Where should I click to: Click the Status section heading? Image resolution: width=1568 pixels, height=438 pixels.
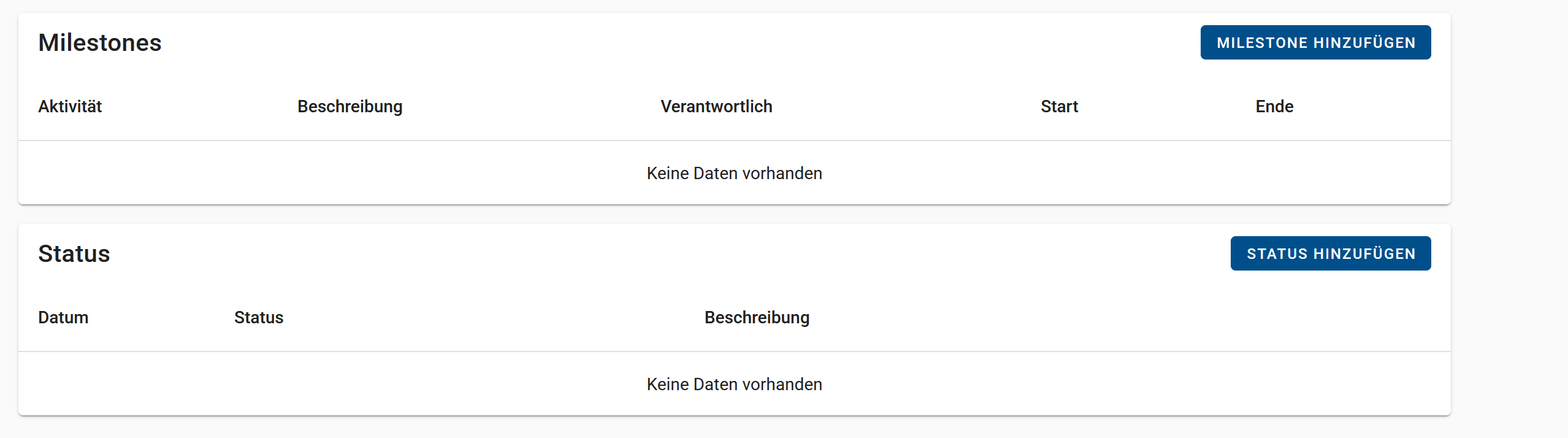(74, 253)
